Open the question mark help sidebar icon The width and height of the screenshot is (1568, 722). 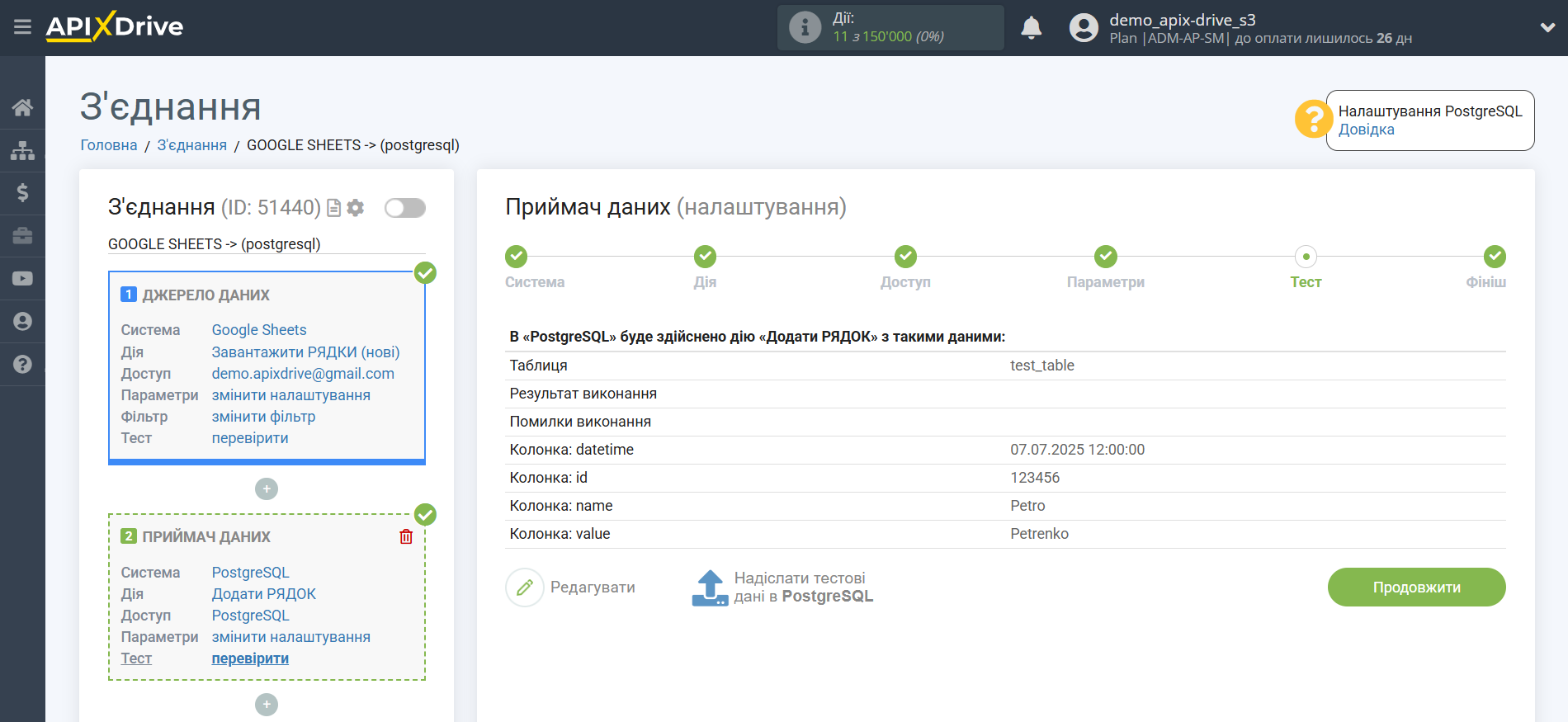pos(22,365)
